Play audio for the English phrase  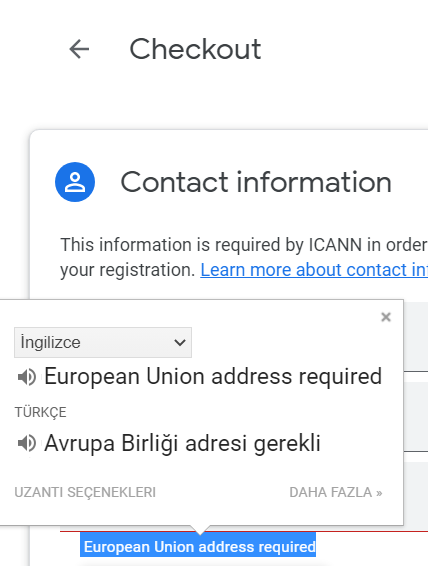(27, 377)
